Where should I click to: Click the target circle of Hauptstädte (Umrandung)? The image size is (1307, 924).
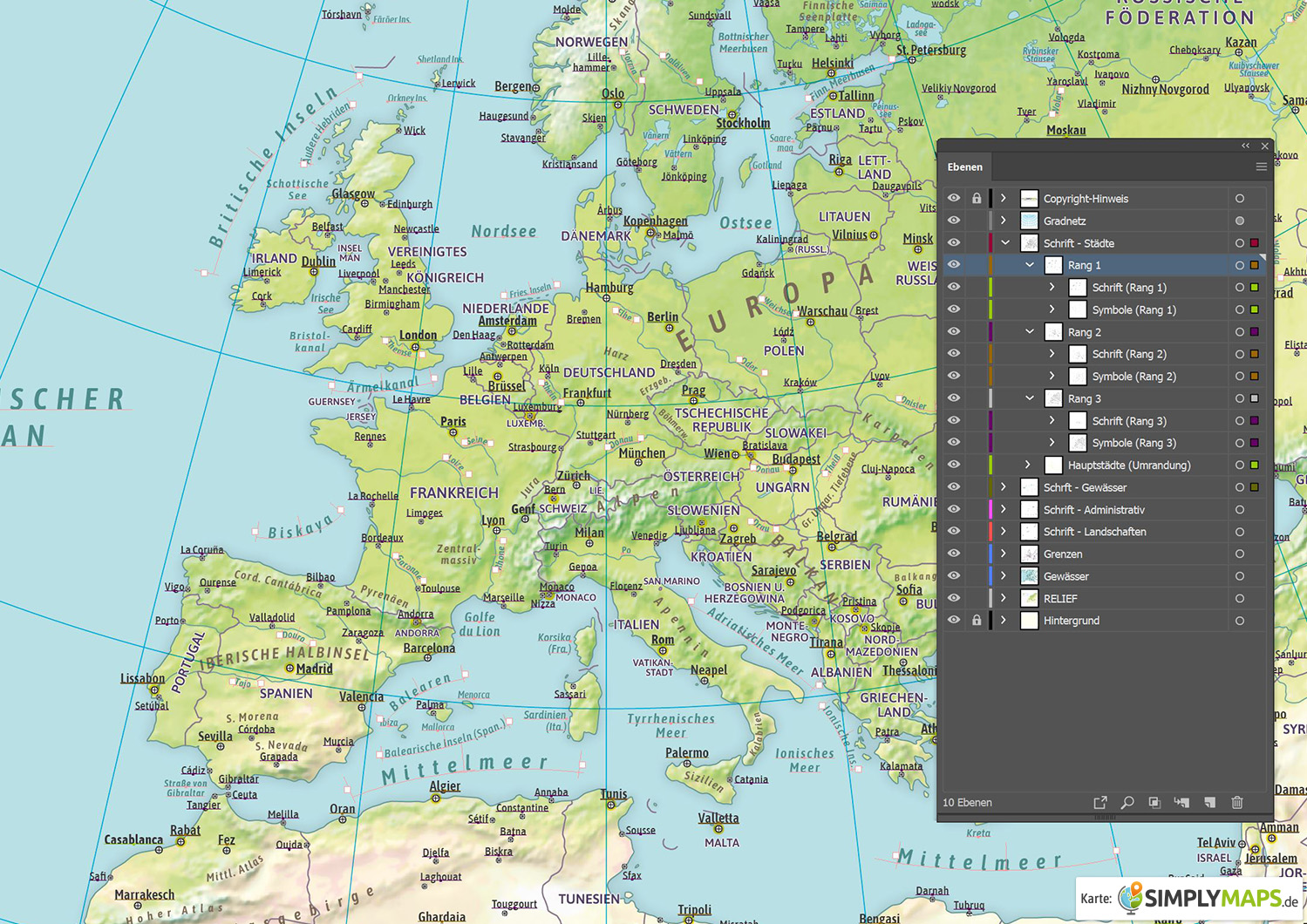click(x=1240, y=465)
